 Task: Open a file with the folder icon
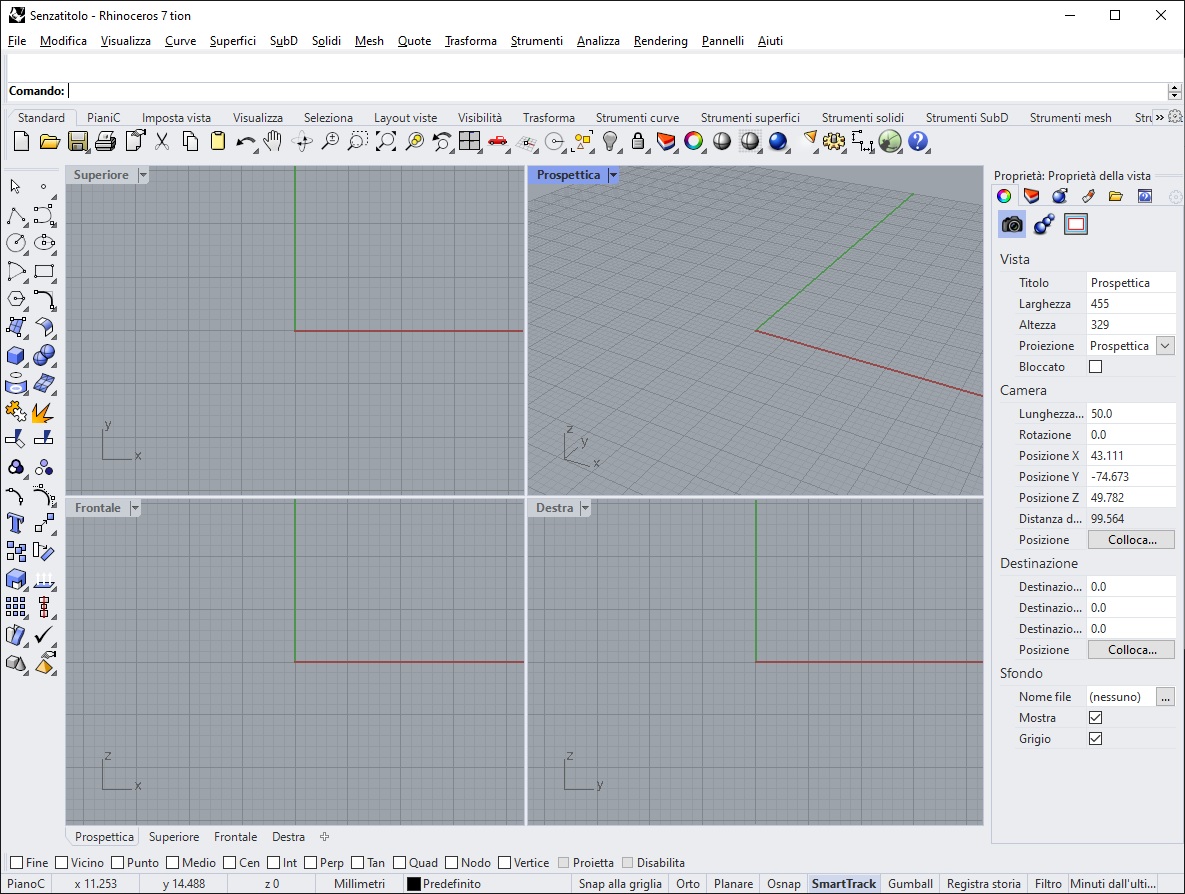tap(49, 141)
